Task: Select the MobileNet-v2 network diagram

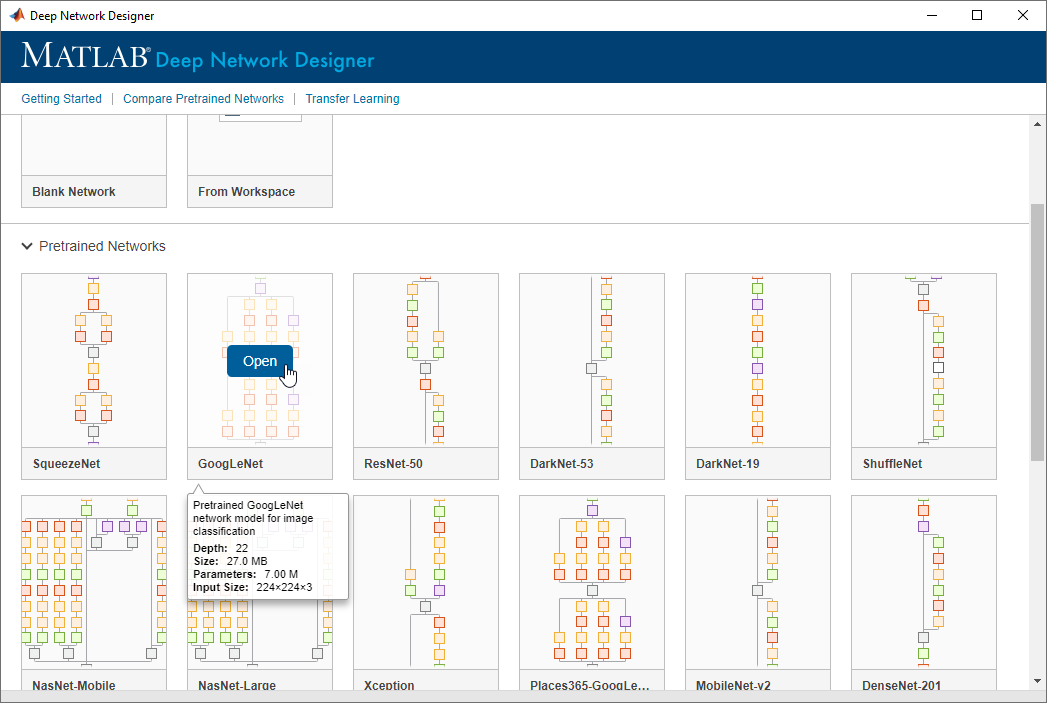Action: [758, 582]
